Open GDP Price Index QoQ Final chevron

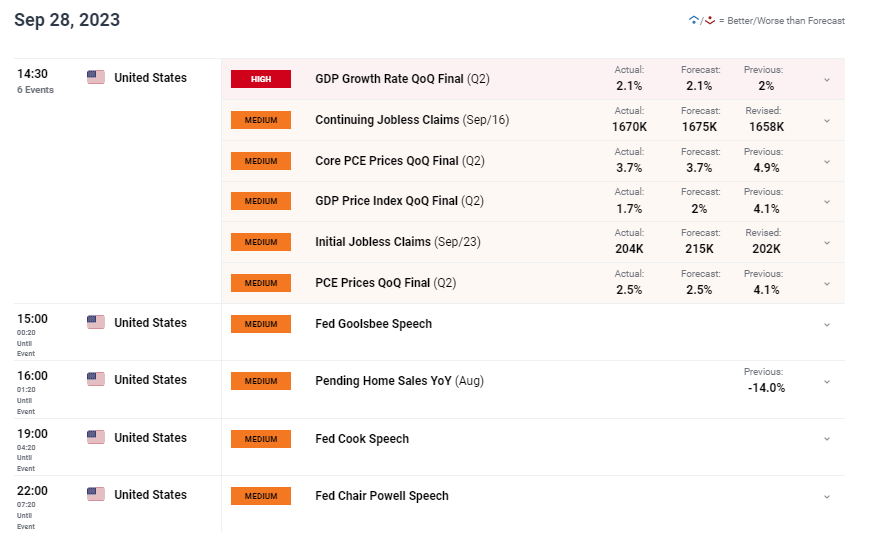pyautogui.click(x=827, y=202)
